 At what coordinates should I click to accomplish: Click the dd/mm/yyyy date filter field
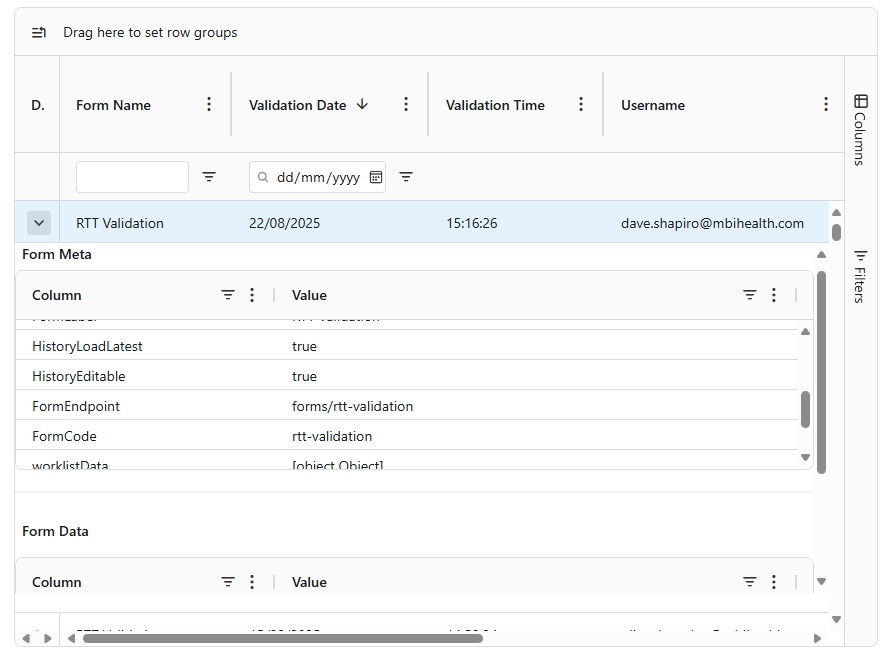click(317, 177)
